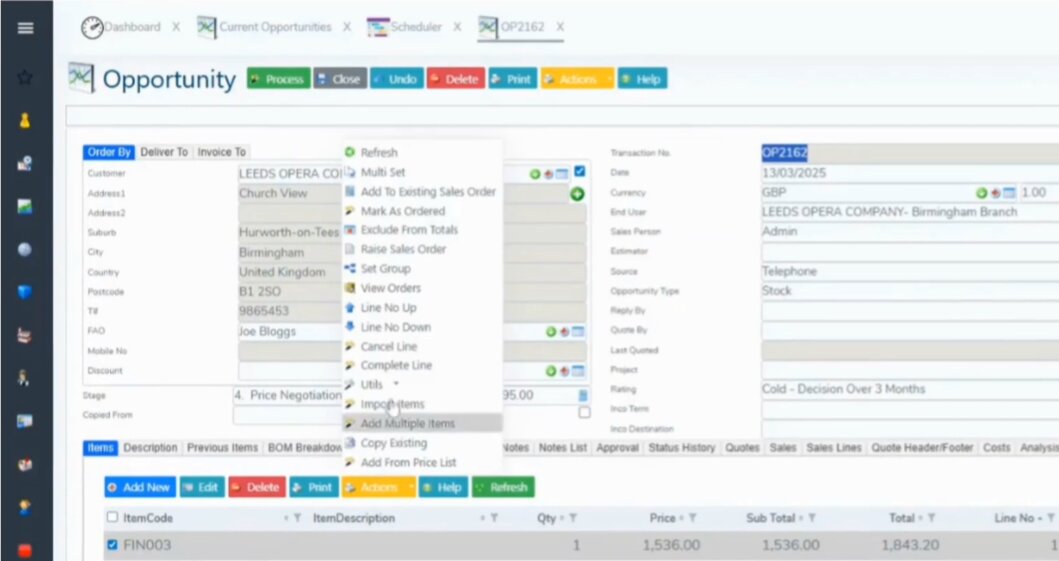Open the hamburger menu in the sidebar
Screen dimensions: 1059x561
(25, 28)
